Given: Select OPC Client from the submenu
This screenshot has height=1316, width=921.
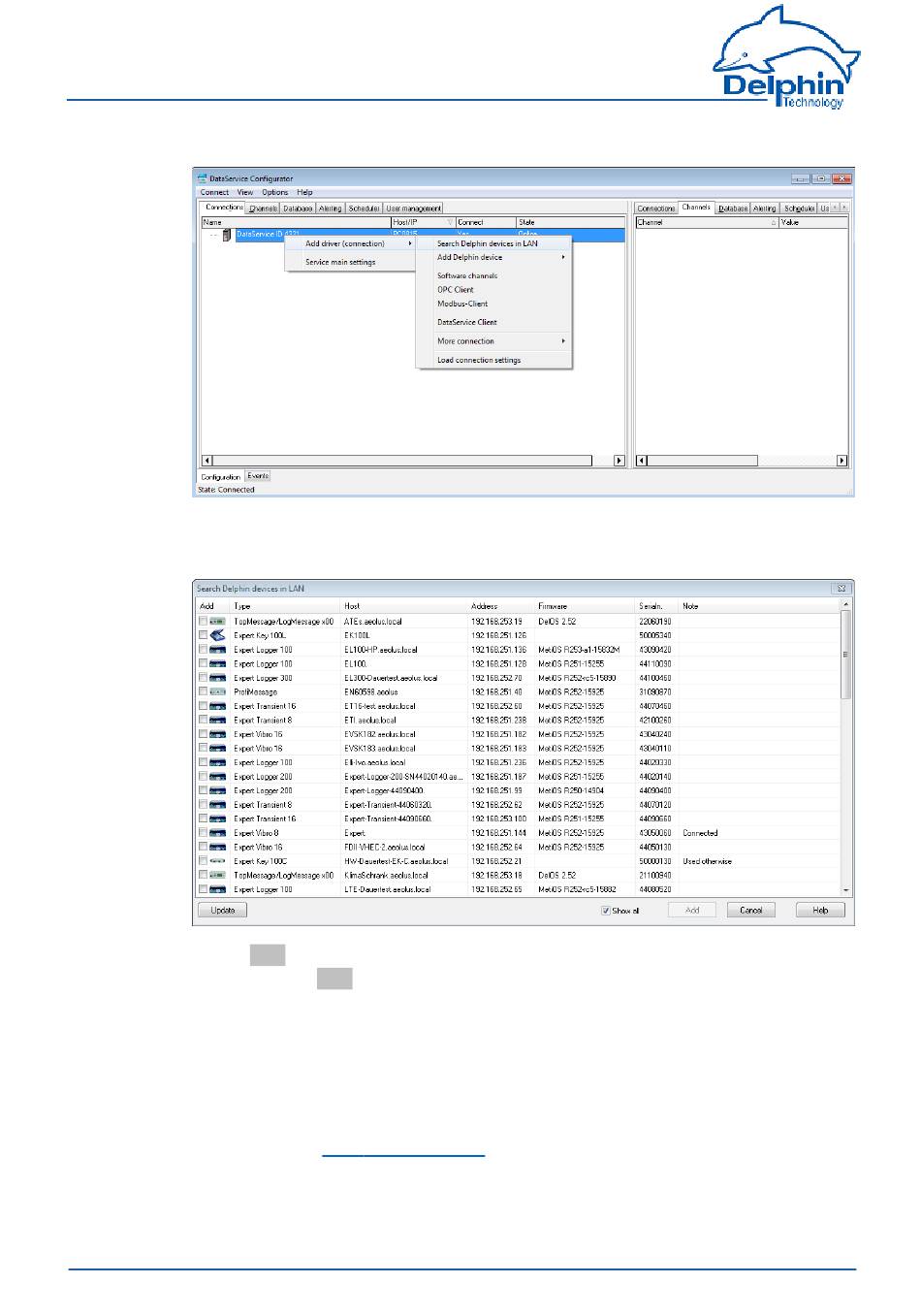Looking at the screenshot, I should point(493,289).
